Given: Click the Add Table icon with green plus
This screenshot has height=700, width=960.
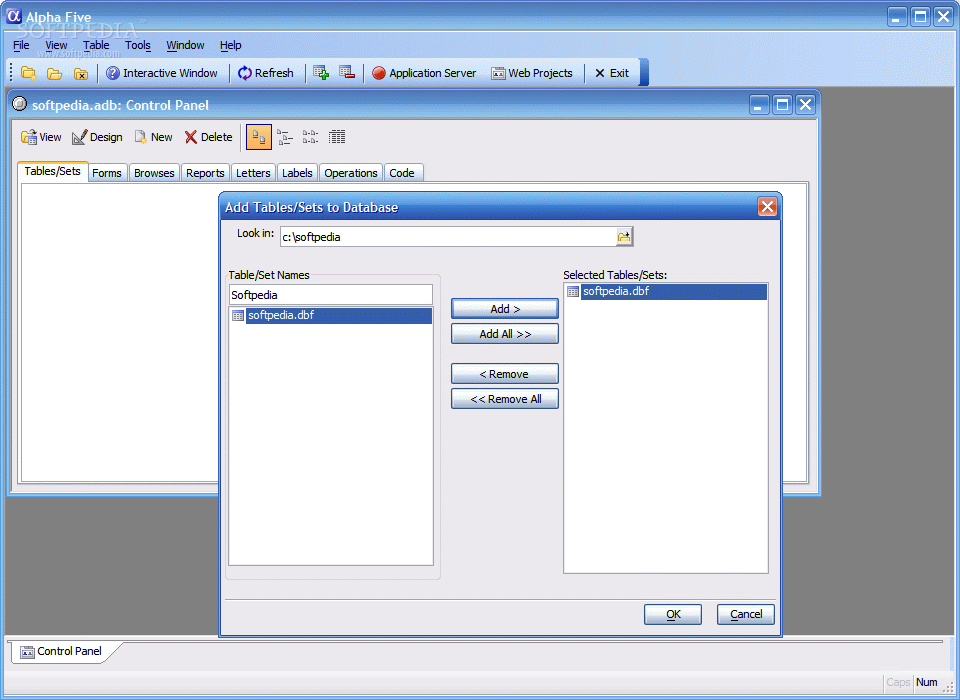Looking at the screenshot, I should [321, 73].
